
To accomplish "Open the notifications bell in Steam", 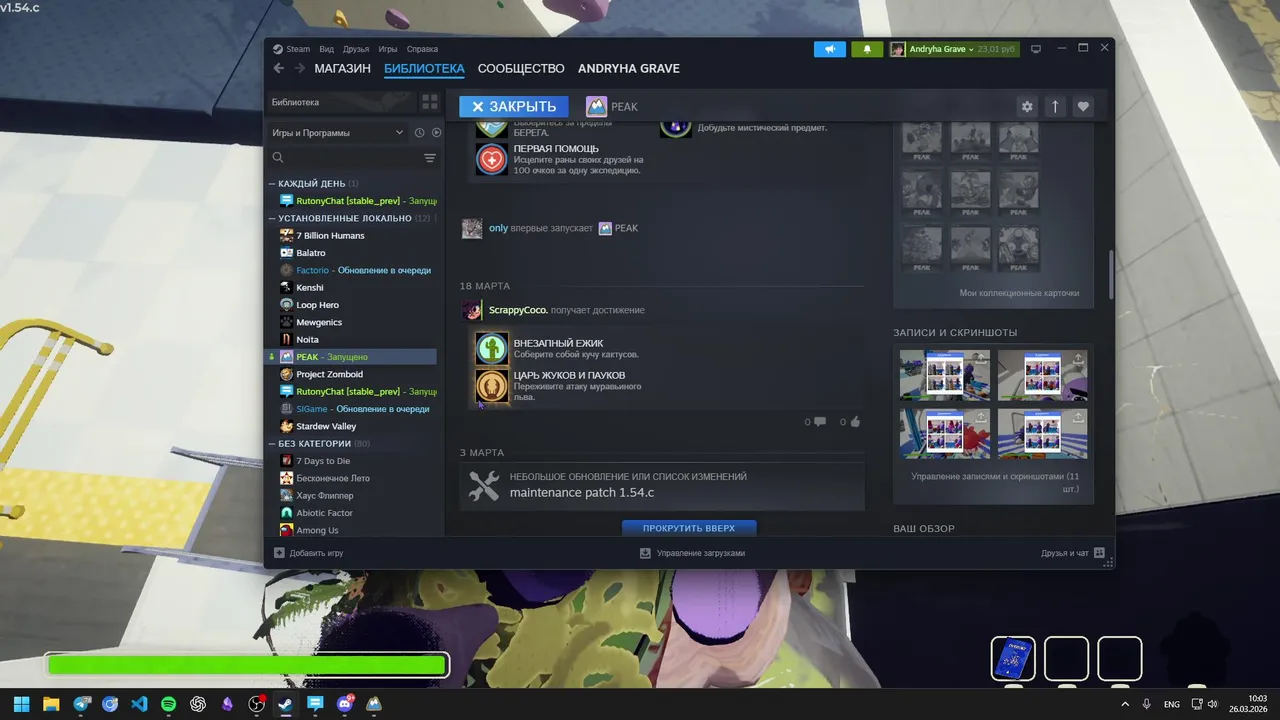I will [867, 49].
